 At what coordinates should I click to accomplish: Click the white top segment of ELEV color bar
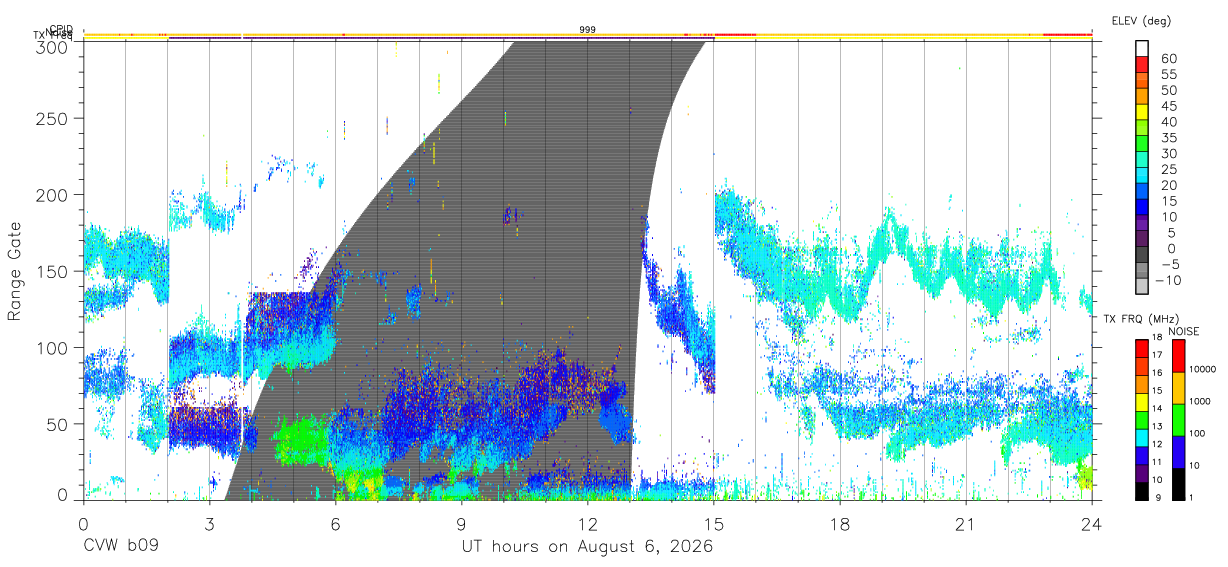[x=1142, y=49]
